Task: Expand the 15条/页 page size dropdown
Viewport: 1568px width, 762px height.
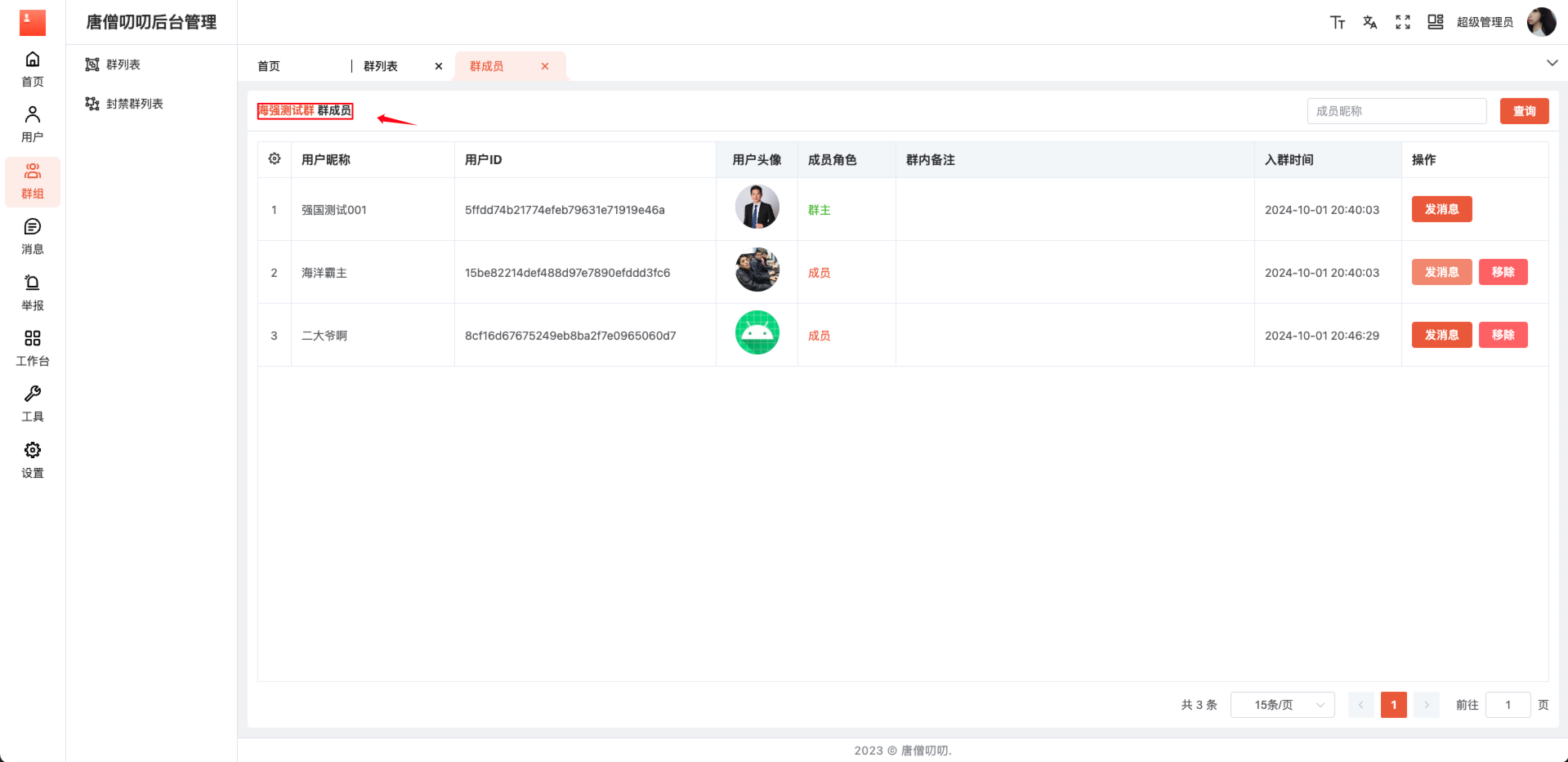Action: [1282, 705]
